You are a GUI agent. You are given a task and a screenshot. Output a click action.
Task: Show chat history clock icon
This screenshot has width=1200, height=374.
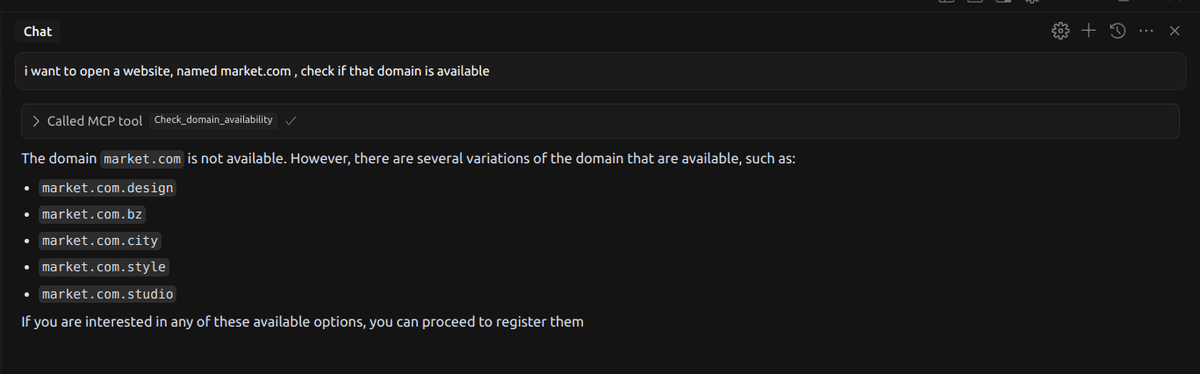pyautogui.click(x=1117, y=32)
